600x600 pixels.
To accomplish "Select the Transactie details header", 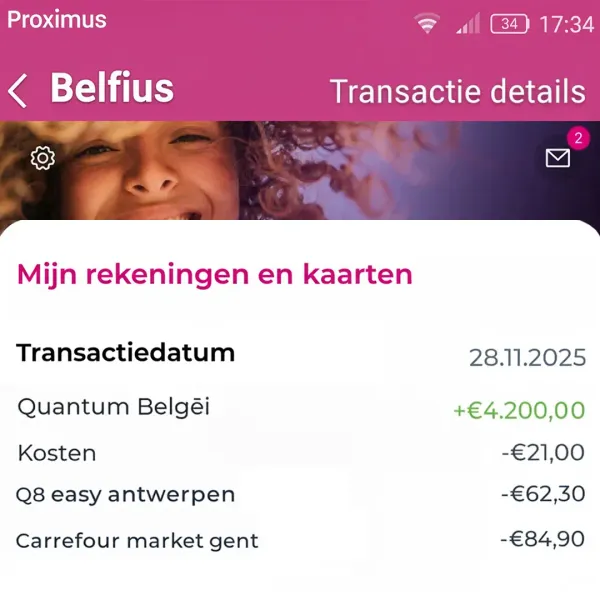I will click(x=457, y=91).
